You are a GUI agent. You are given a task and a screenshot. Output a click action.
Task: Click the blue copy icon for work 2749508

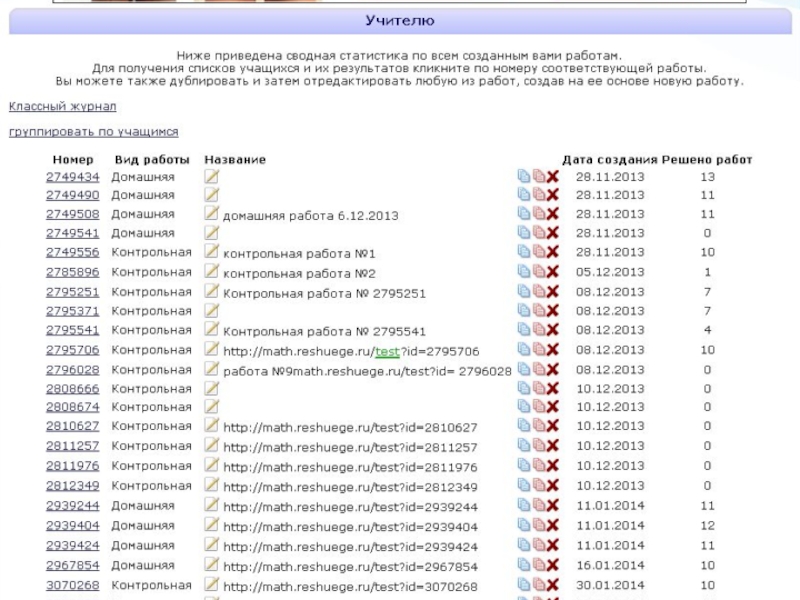point(523,214)
